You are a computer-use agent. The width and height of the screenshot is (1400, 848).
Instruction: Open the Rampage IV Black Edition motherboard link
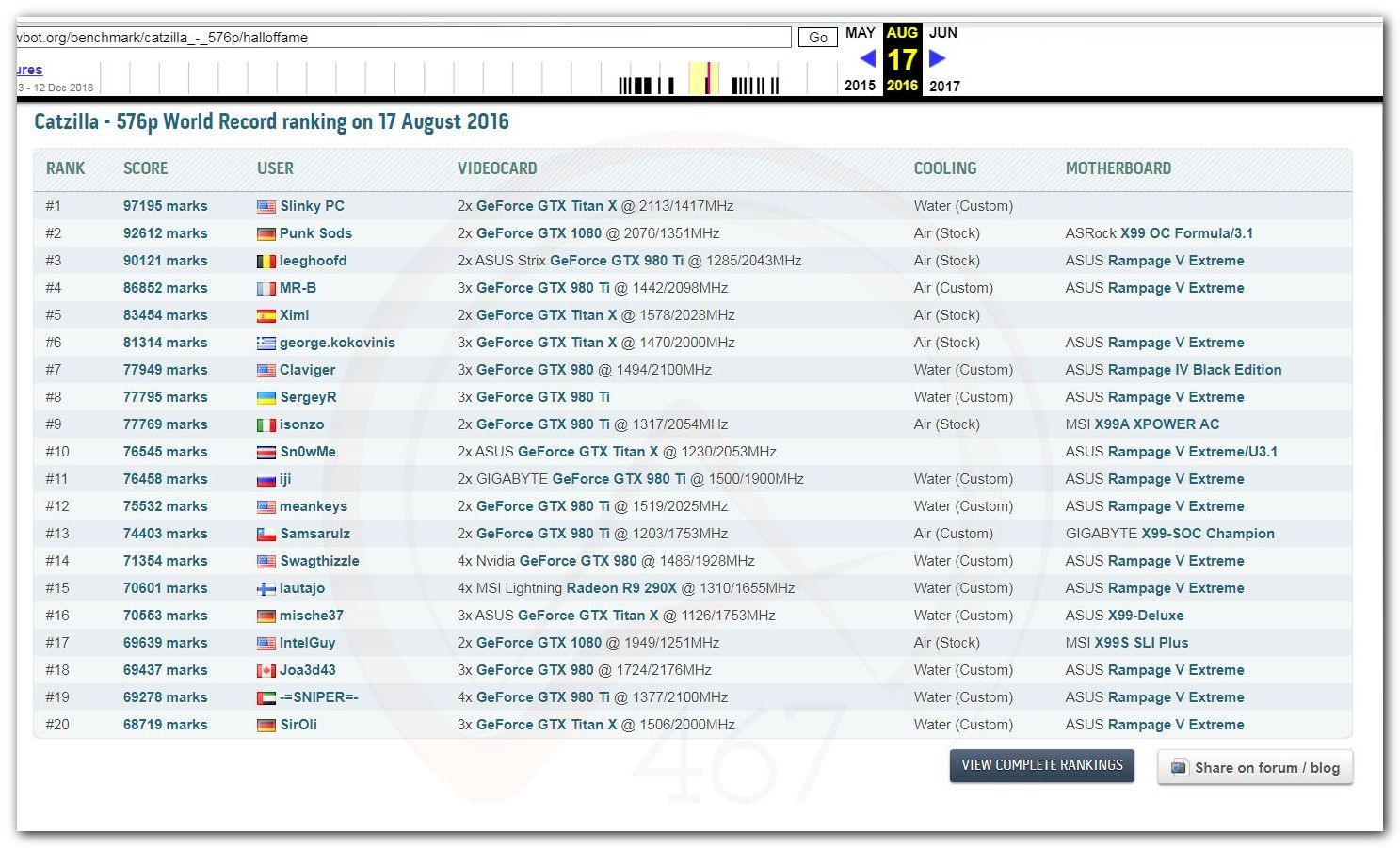(x=1195, y=370)
